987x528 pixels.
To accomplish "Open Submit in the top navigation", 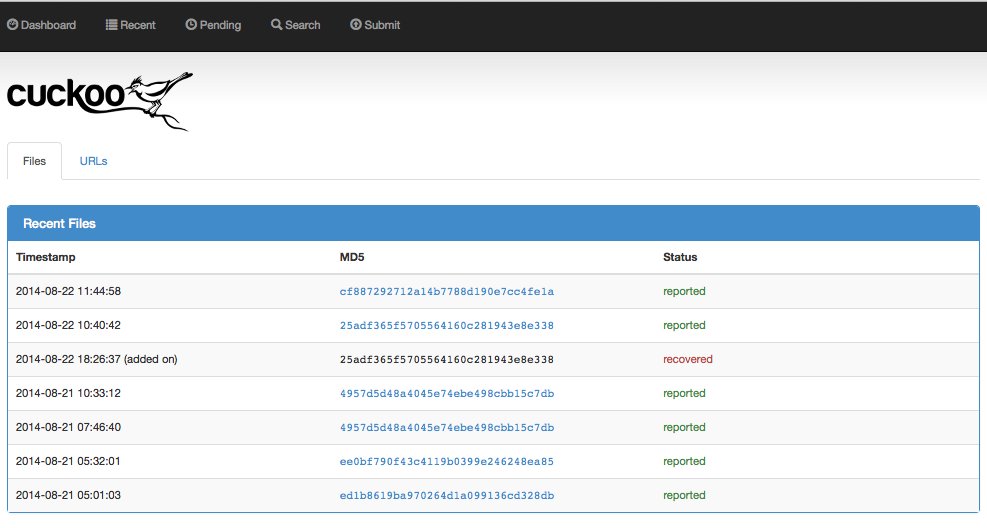I will (375, 25).
